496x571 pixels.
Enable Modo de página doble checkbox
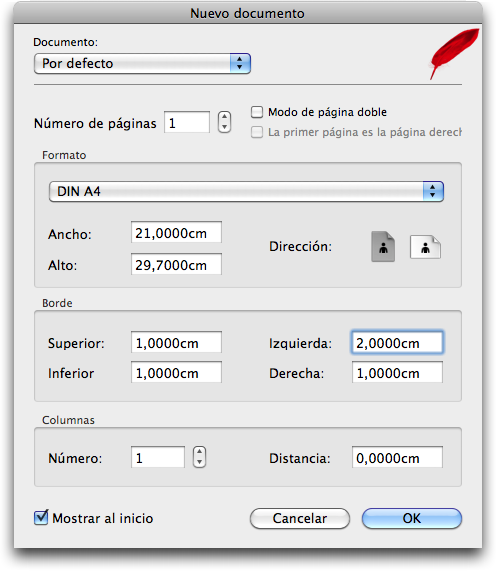coord(257,112)
